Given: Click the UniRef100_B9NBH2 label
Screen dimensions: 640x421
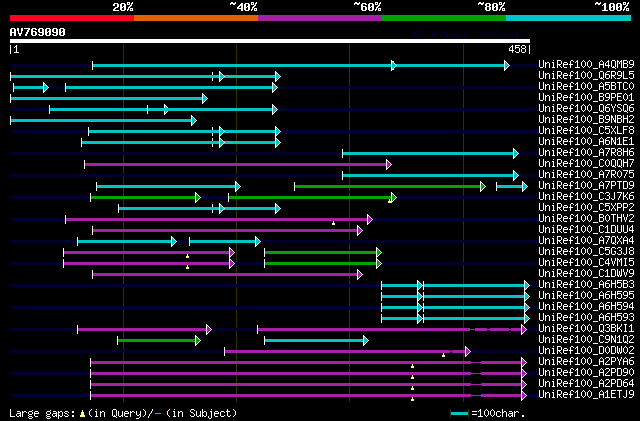Looking at the screenshot, I should pos(586,120).
